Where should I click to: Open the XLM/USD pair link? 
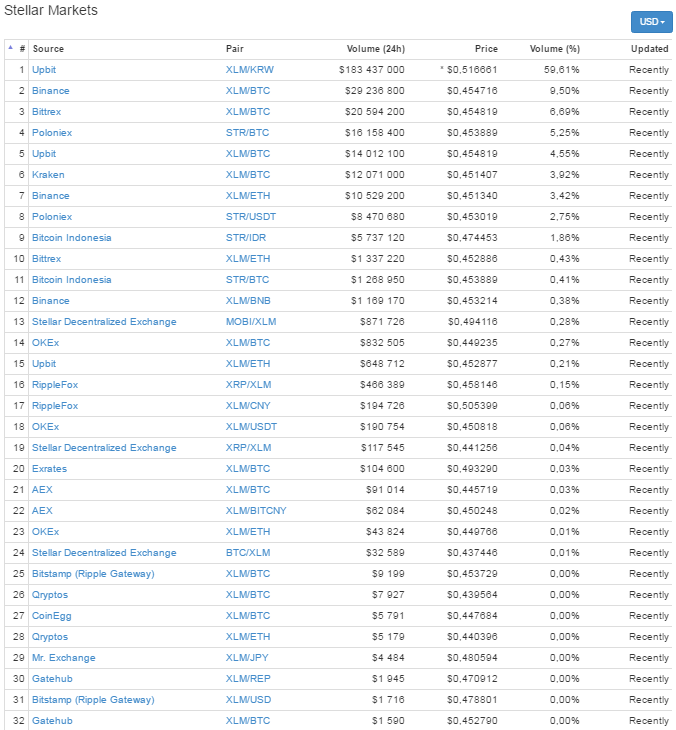[x=248, y=699]
